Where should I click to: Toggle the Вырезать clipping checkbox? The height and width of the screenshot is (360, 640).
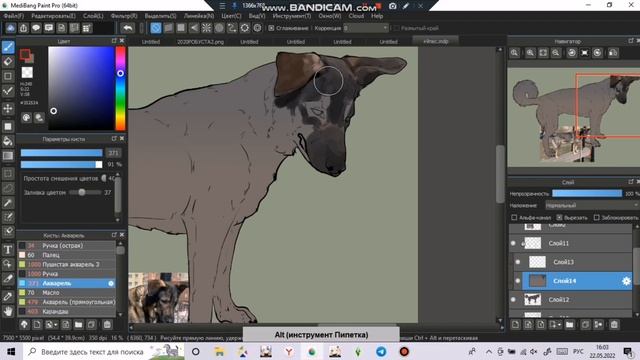pyautogui.click(x=559, y=218)
